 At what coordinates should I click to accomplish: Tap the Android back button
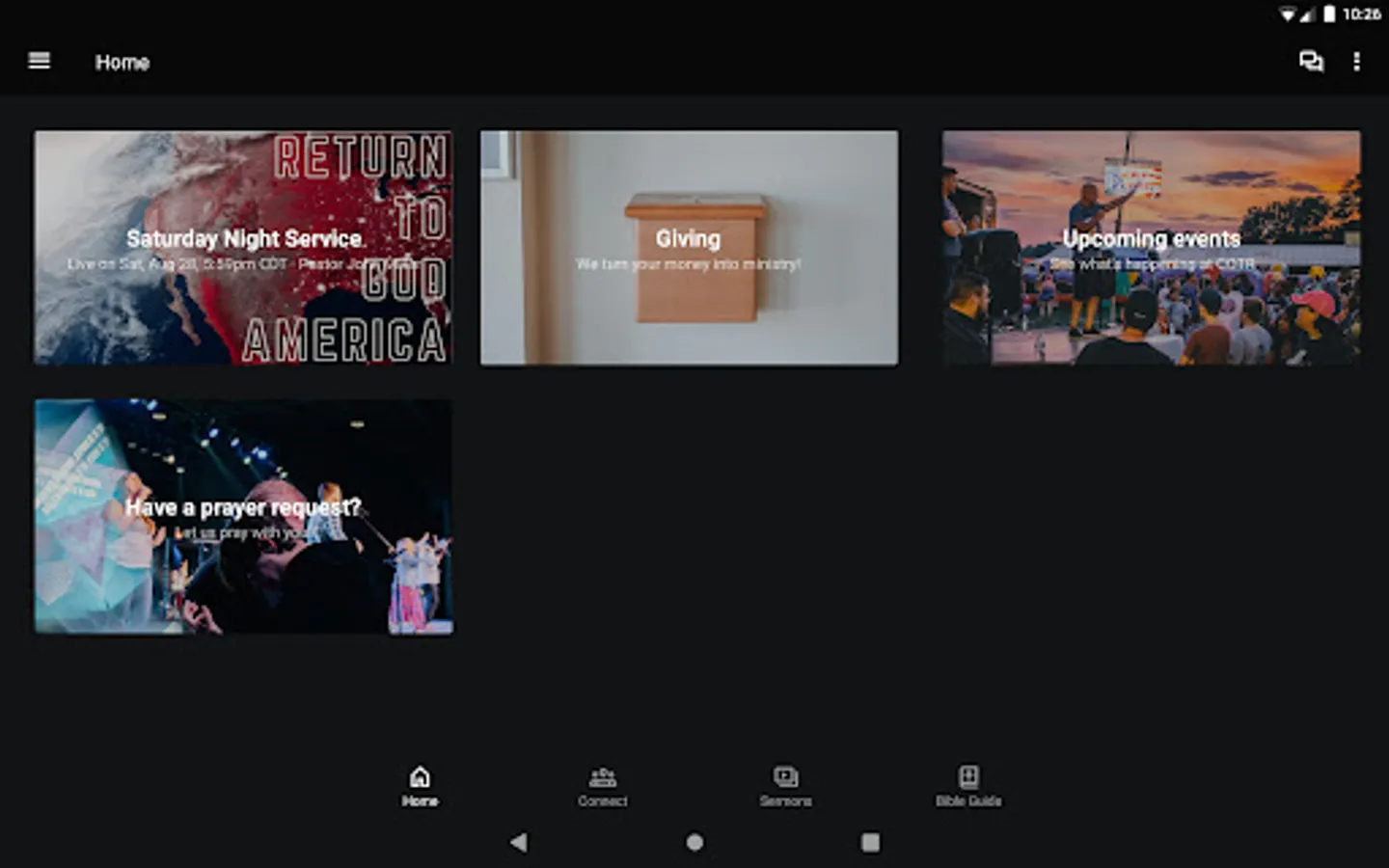coord(519,842)
